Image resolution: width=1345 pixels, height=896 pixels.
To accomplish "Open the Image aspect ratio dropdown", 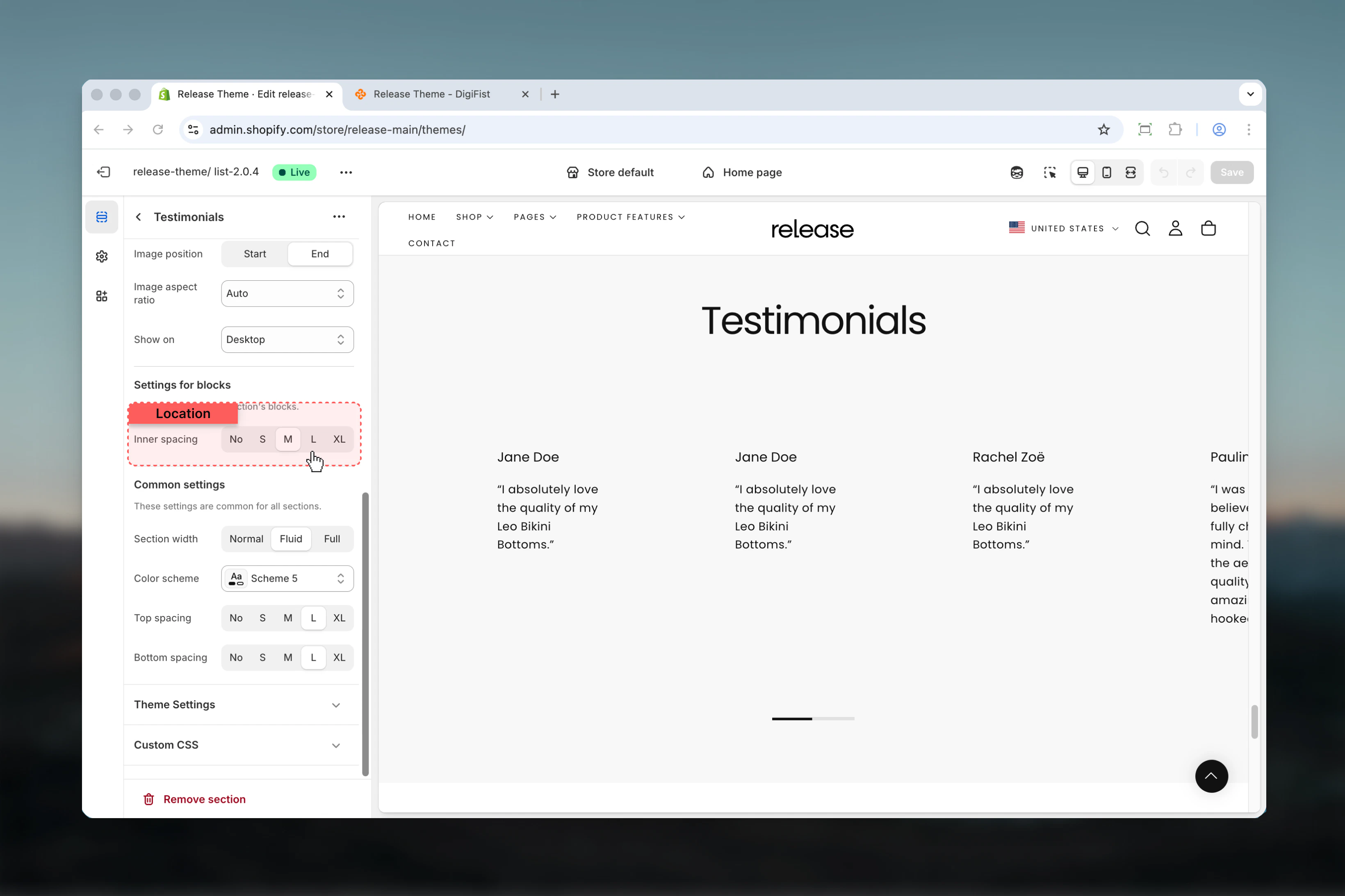I will coord(287,294).
